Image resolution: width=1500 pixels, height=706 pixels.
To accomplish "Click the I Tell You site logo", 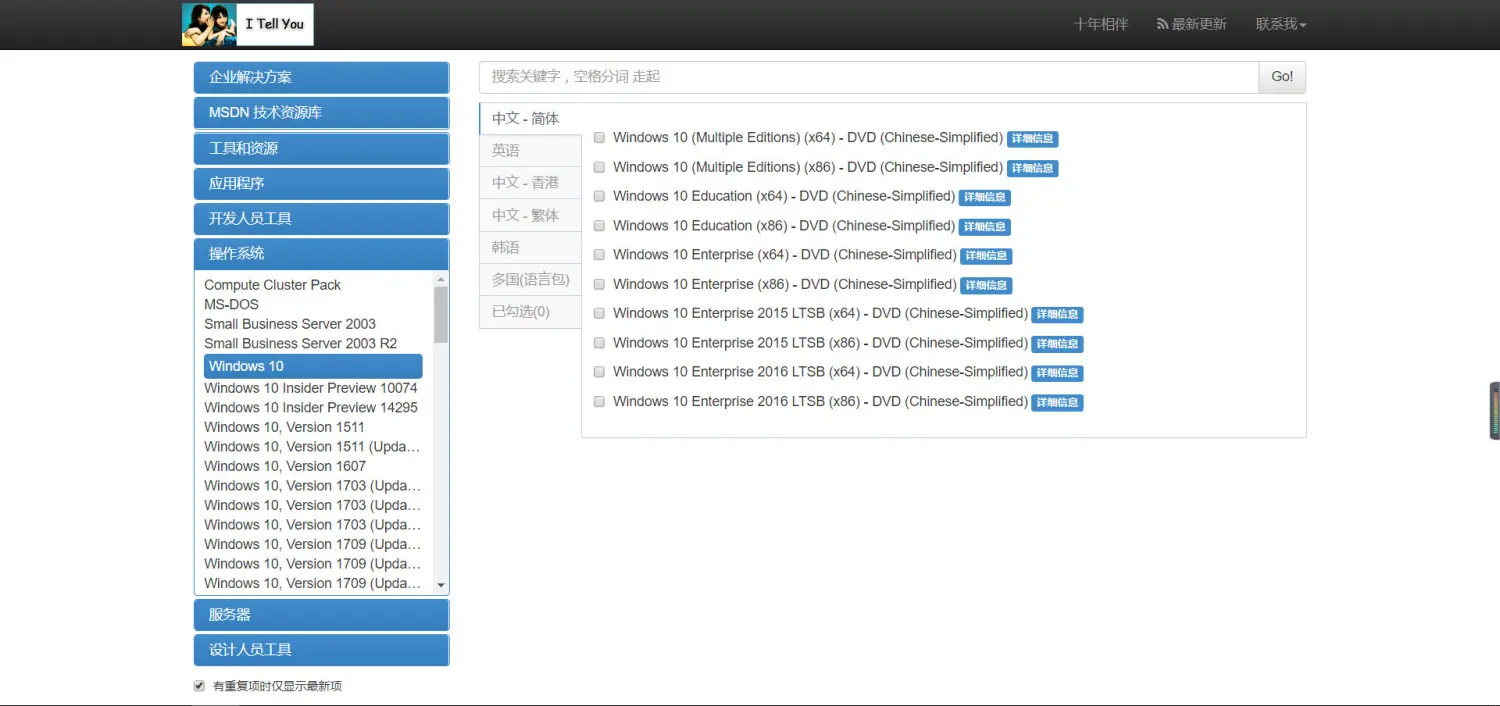I will (x=247, y=24).
